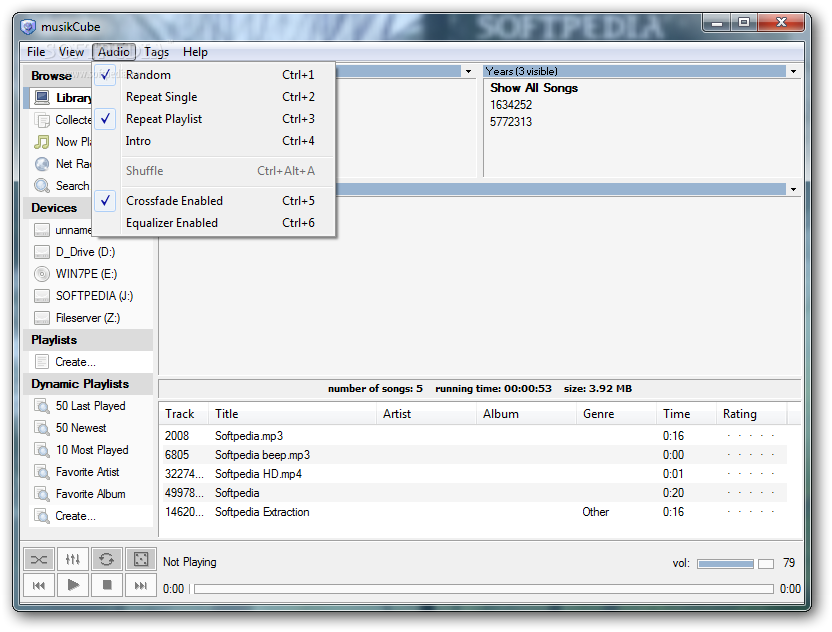Click the Search magnifier icon in sidebar
Screen dimensions: 832x632
(x=42, y=186)
